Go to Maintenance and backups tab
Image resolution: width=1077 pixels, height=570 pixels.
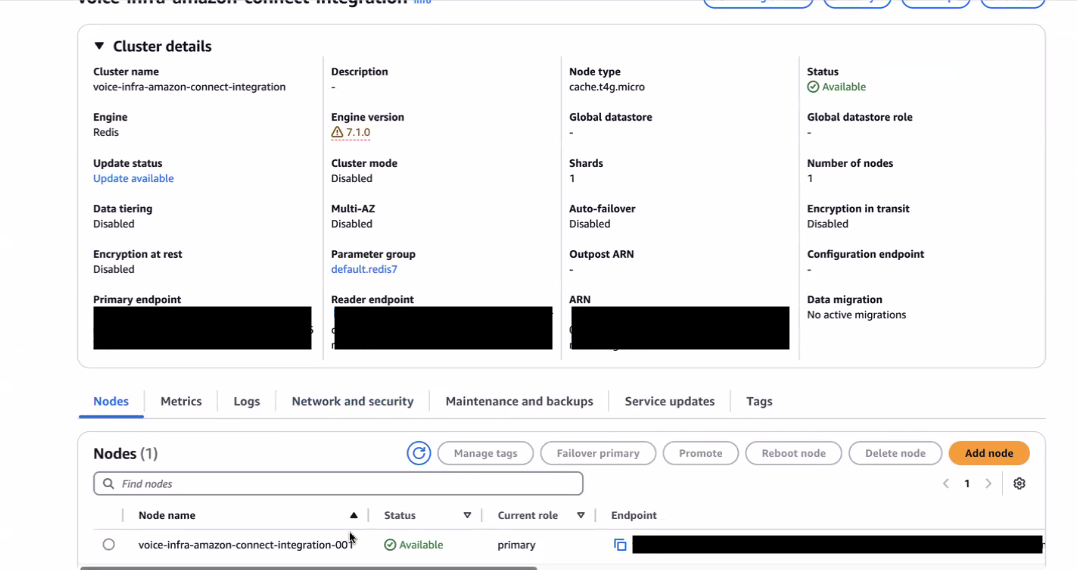click(x=519, y=401)
